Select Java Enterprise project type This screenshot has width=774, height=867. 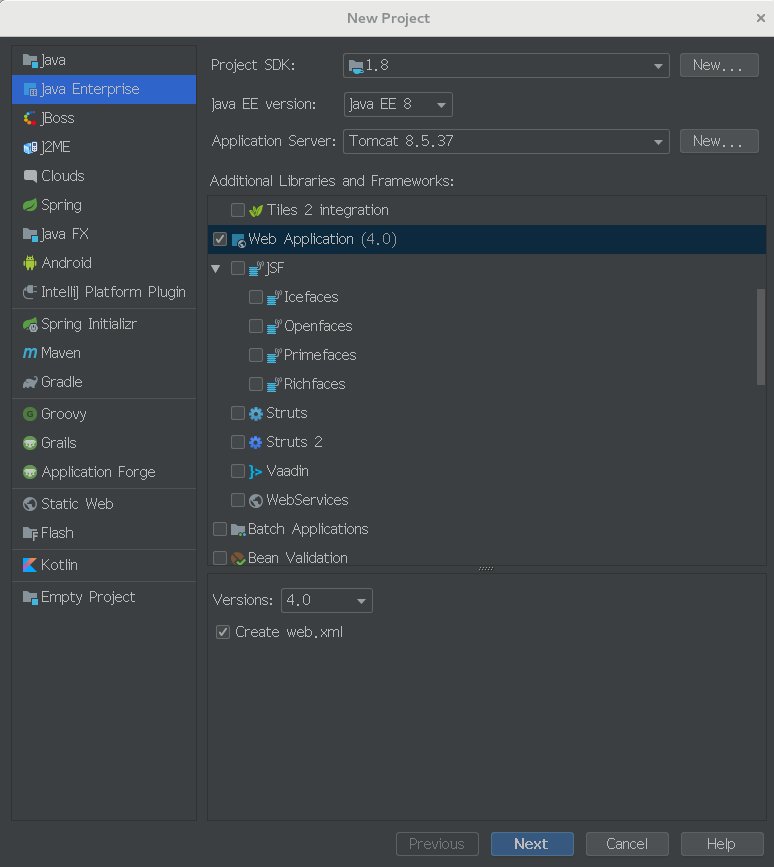[104, 90]
